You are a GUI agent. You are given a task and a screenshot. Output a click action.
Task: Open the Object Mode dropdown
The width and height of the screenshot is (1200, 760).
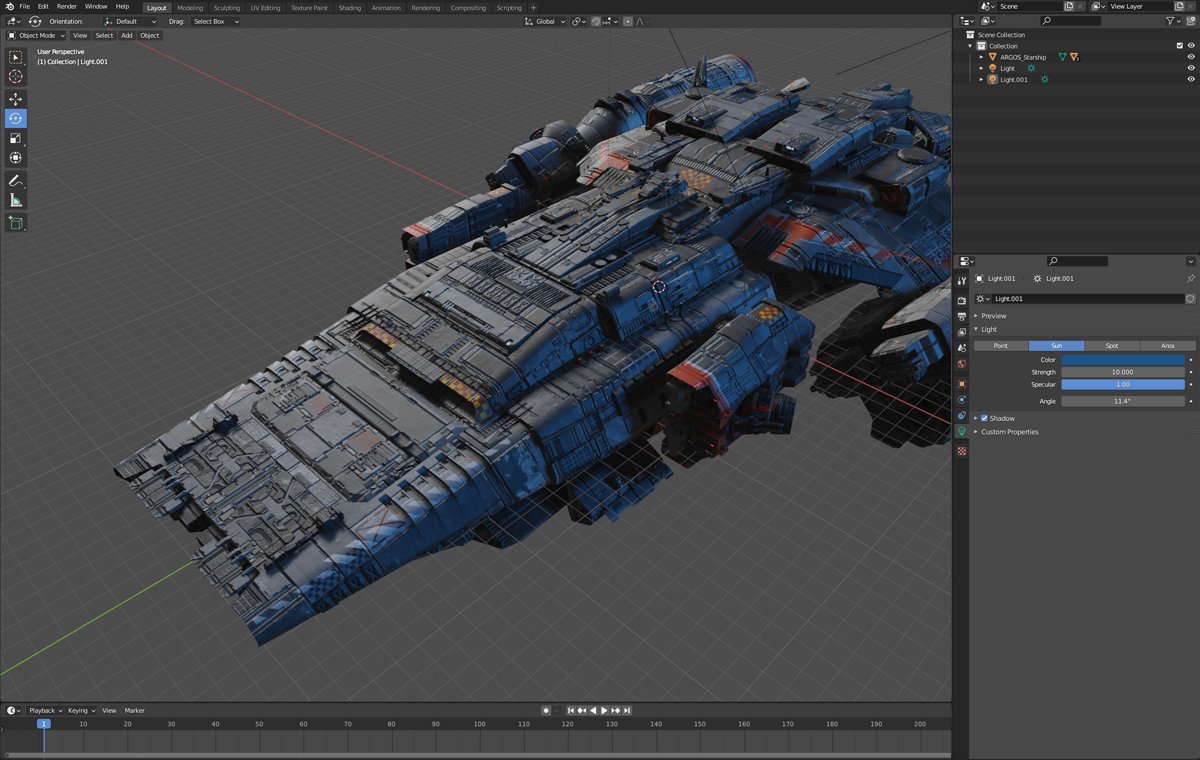tap(37, 35)
